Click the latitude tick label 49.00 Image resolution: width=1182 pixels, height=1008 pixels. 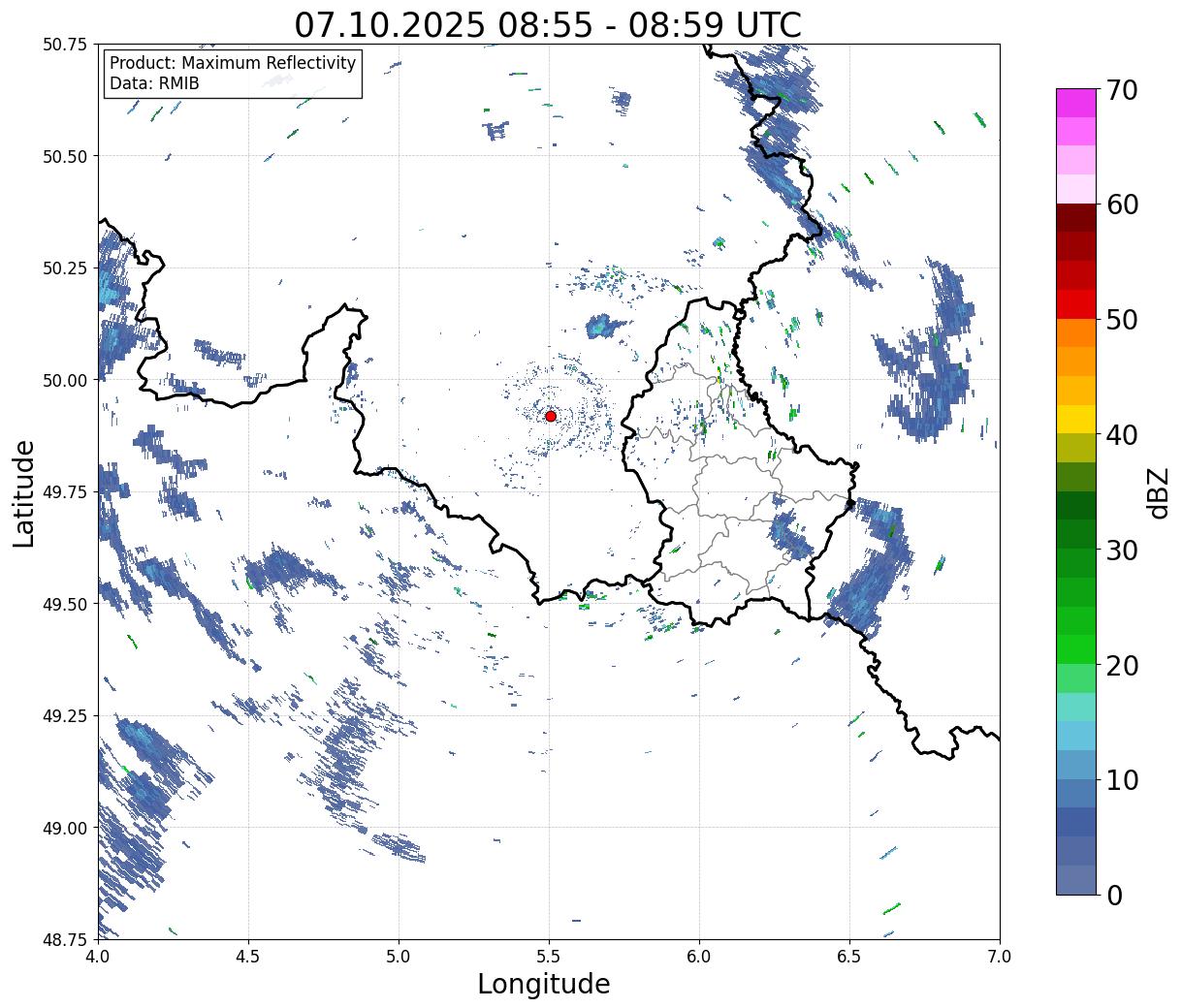pyautogui.click(x=65, y=828)
